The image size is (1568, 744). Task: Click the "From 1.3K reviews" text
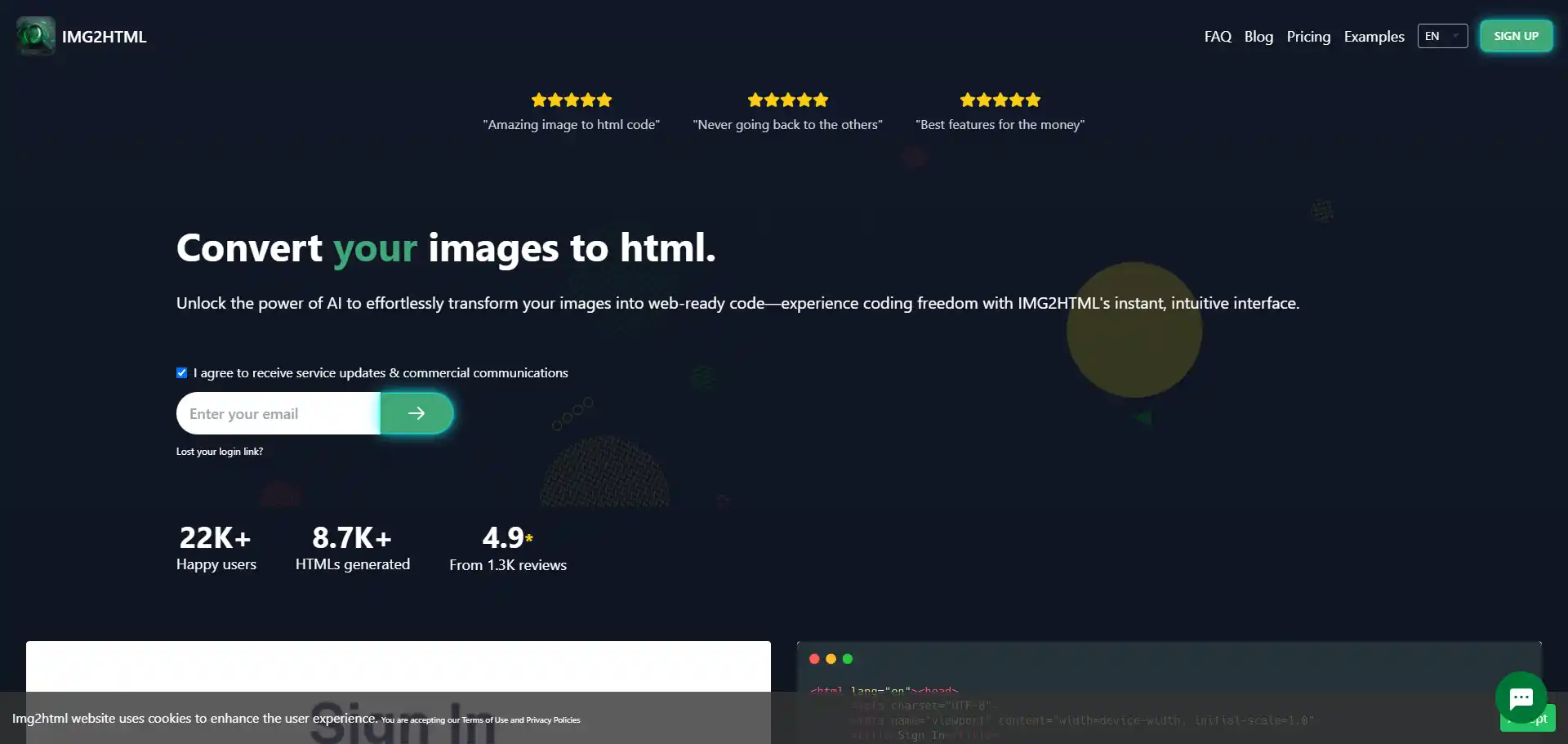508,565
